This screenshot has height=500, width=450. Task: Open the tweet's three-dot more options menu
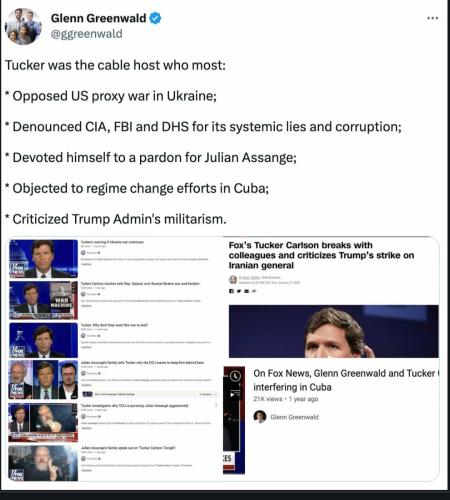click(432, 18)
